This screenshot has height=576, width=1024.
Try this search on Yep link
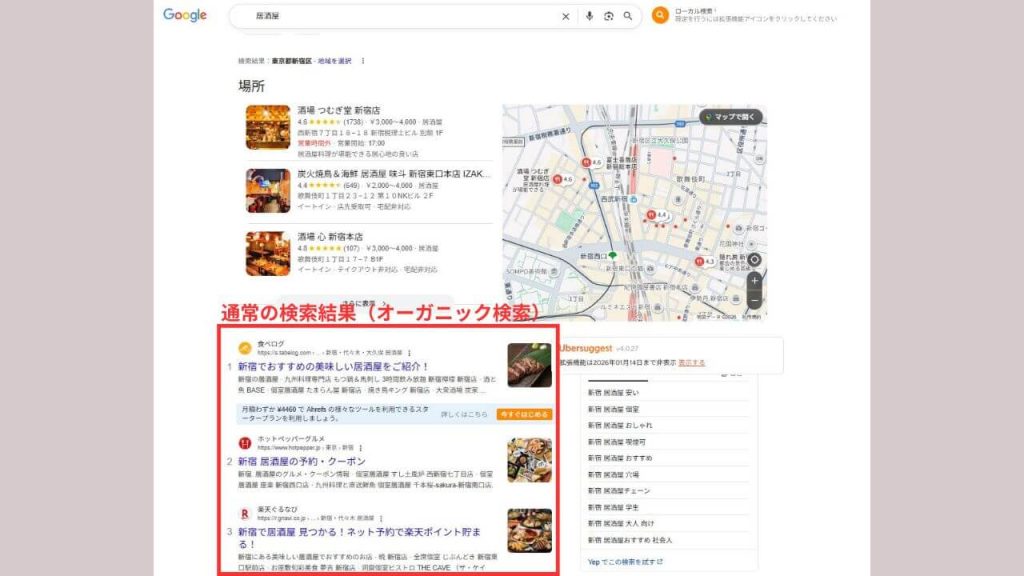(x=625, y=562)
